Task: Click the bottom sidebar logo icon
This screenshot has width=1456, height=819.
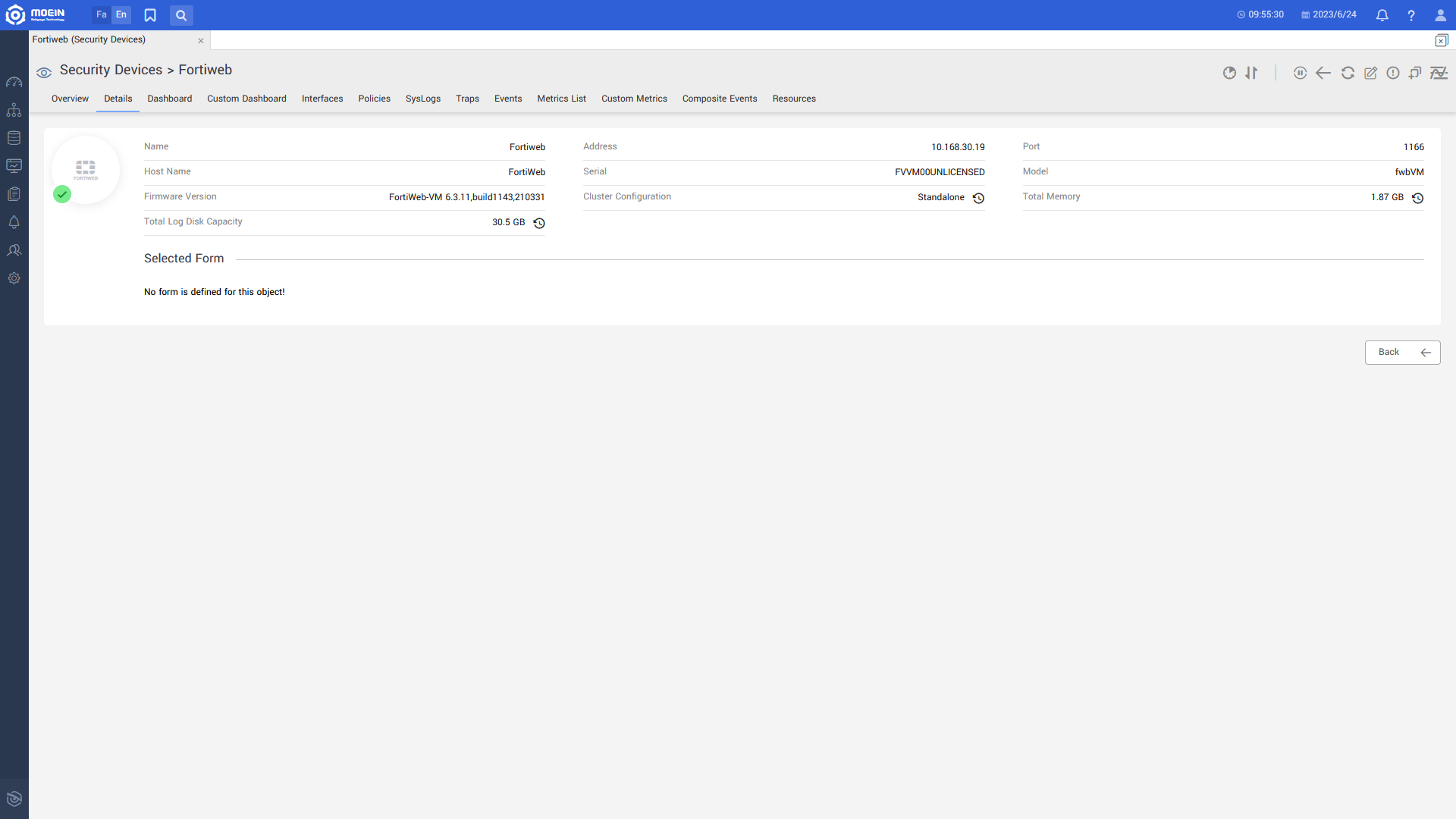Action: [x=14, y=799]
